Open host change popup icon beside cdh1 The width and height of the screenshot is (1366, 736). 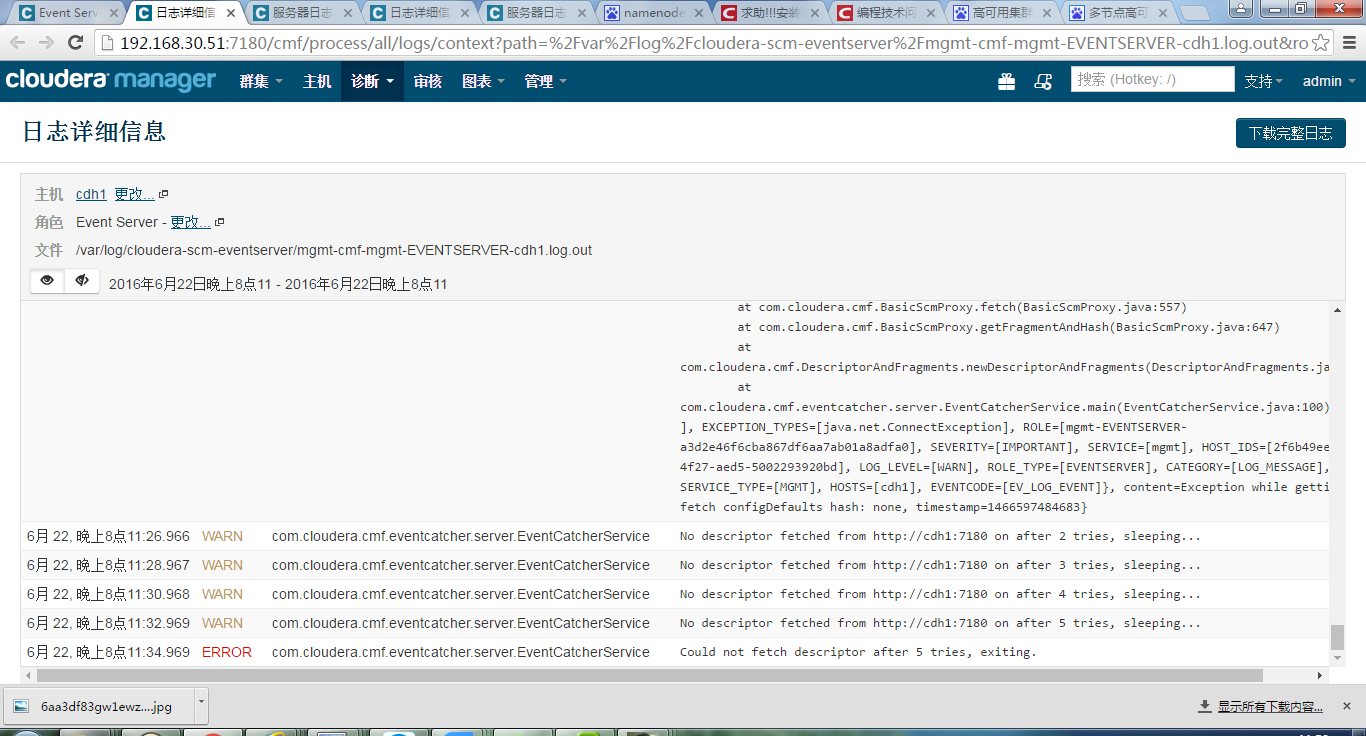point(164,194)
